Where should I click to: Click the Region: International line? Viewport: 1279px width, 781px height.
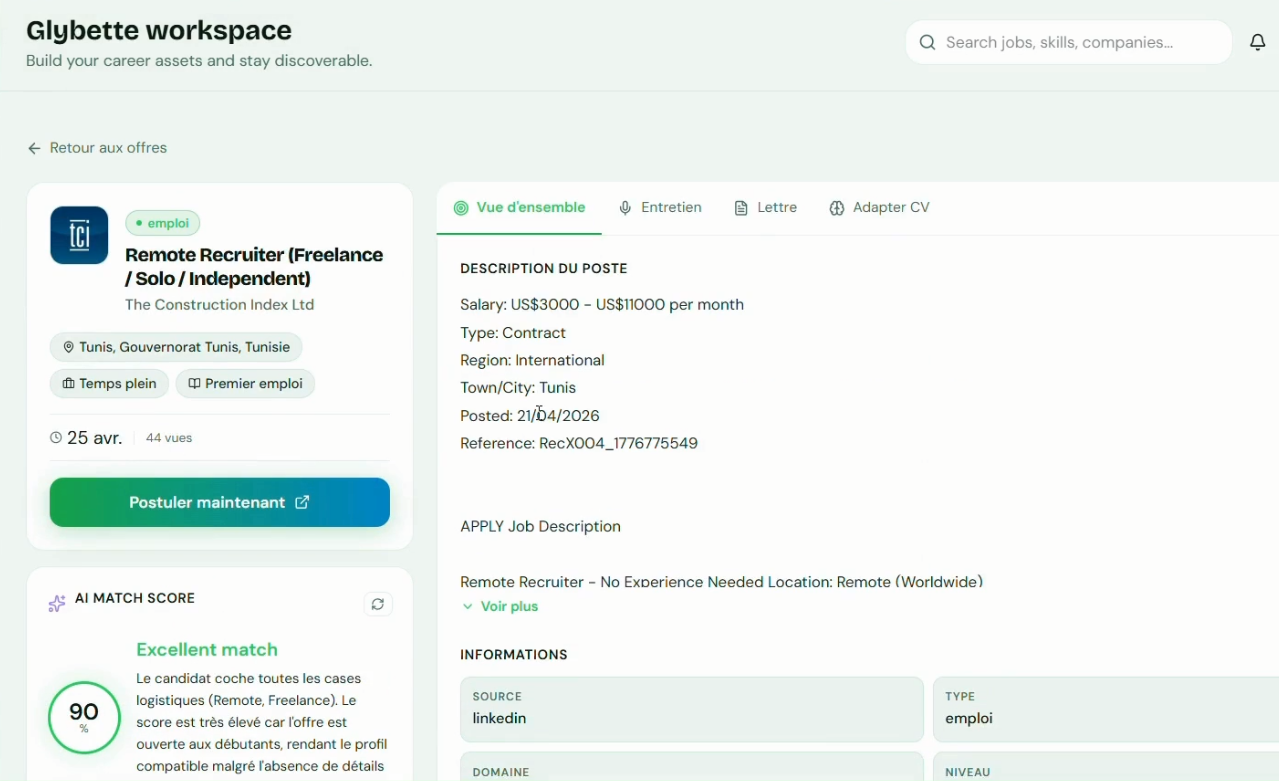pyautogui.click(x=532, y=360)
